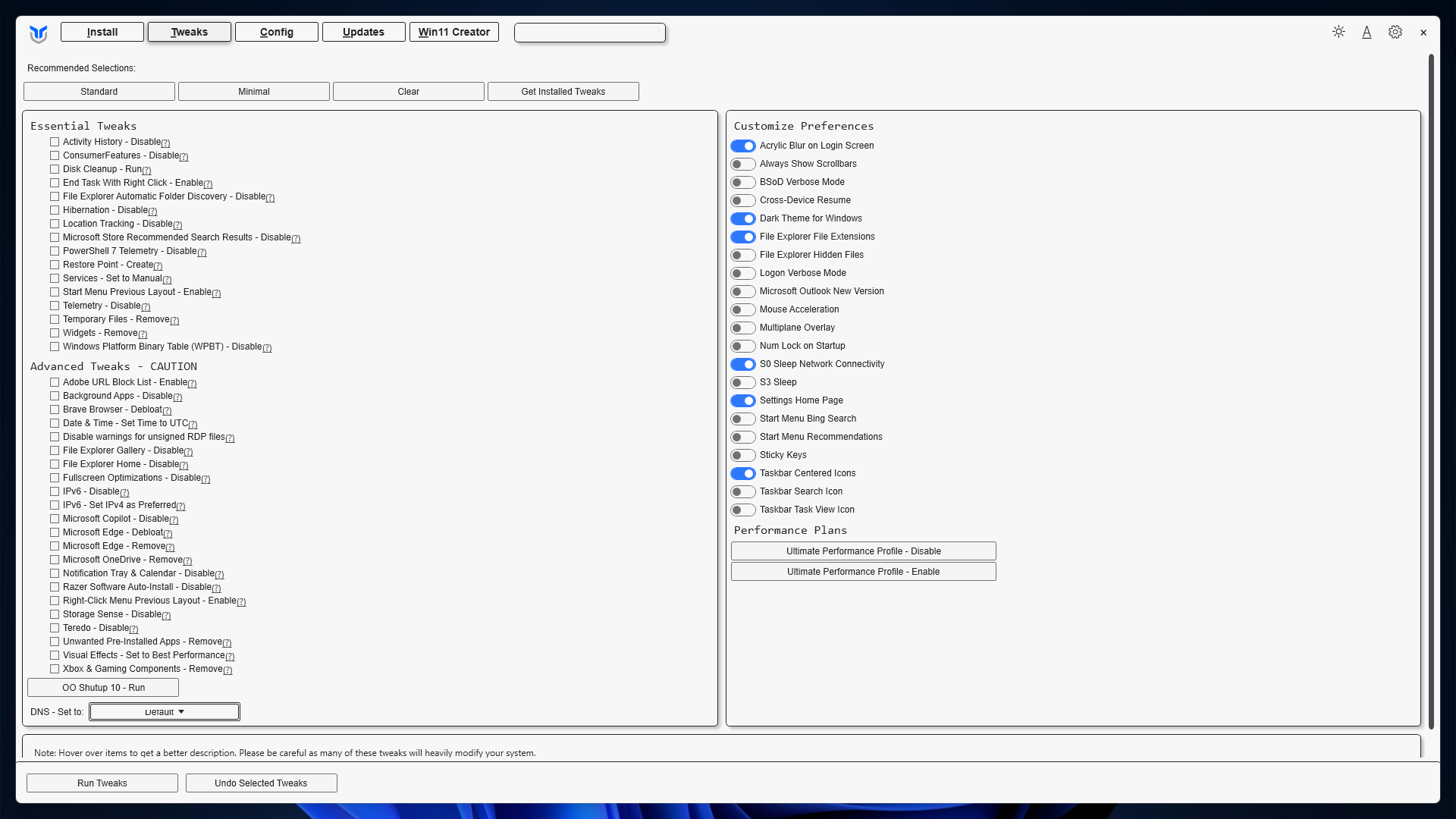The image size is (1456, 819).
Task: Clear all selected tweaks
Action: pos(409,92)
